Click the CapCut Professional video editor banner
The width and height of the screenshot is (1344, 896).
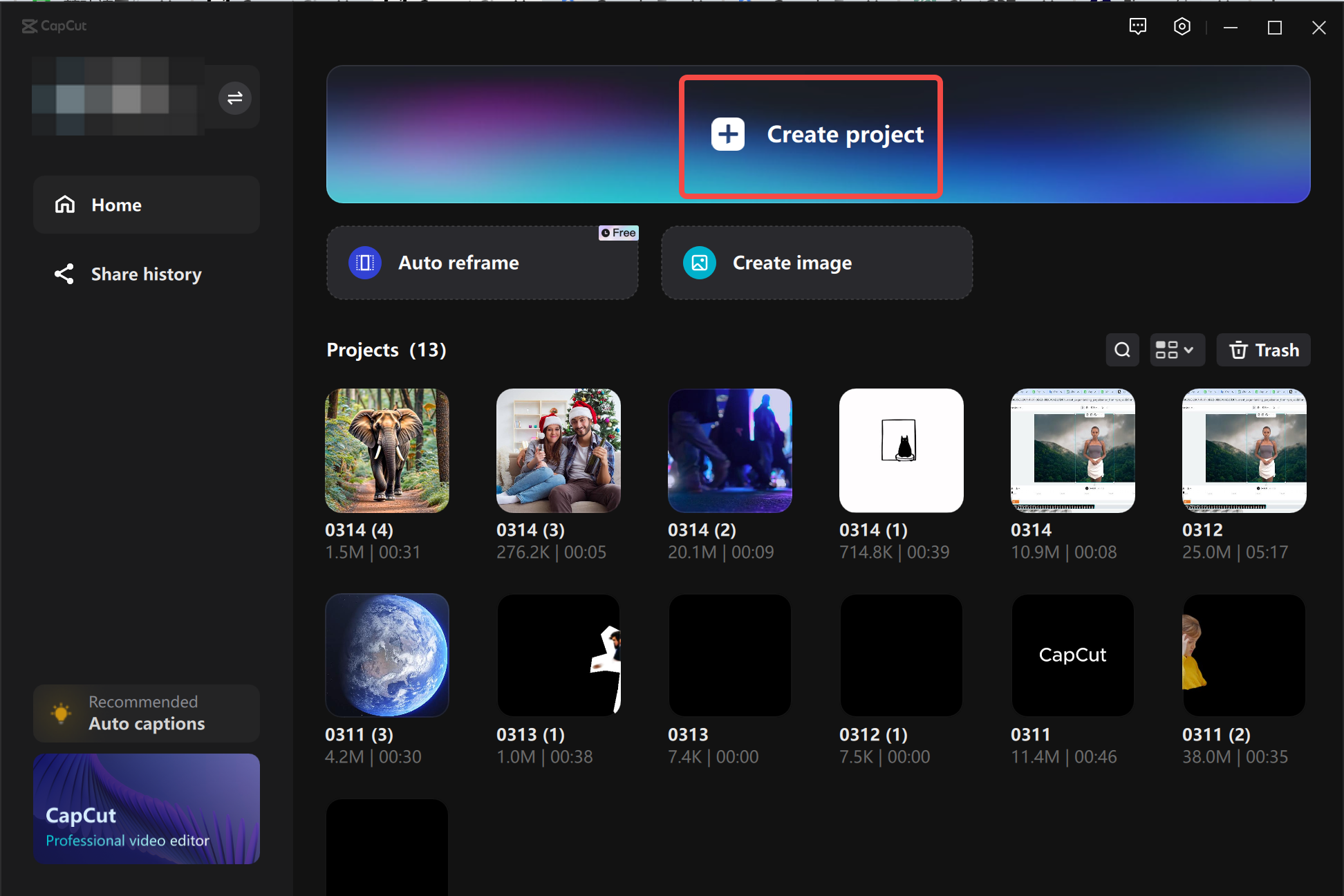pyautogui.click(x=146, y=809)
